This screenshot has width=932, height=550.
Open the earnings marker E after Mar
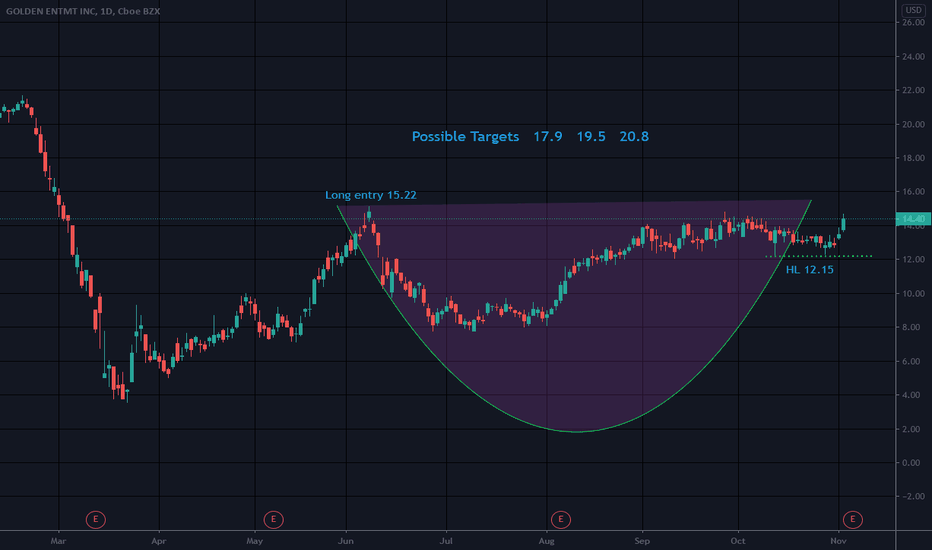pos(95,520)
